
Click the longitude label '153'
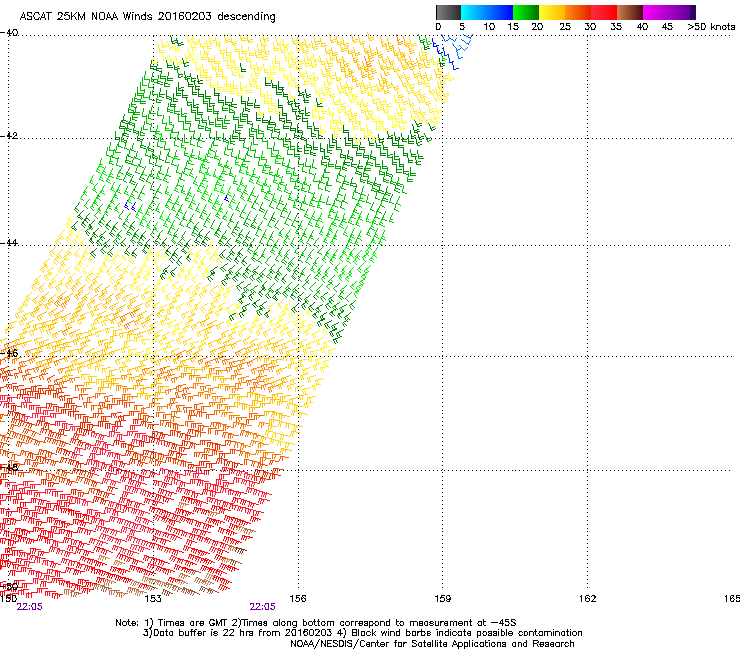(x=153, y=599)
